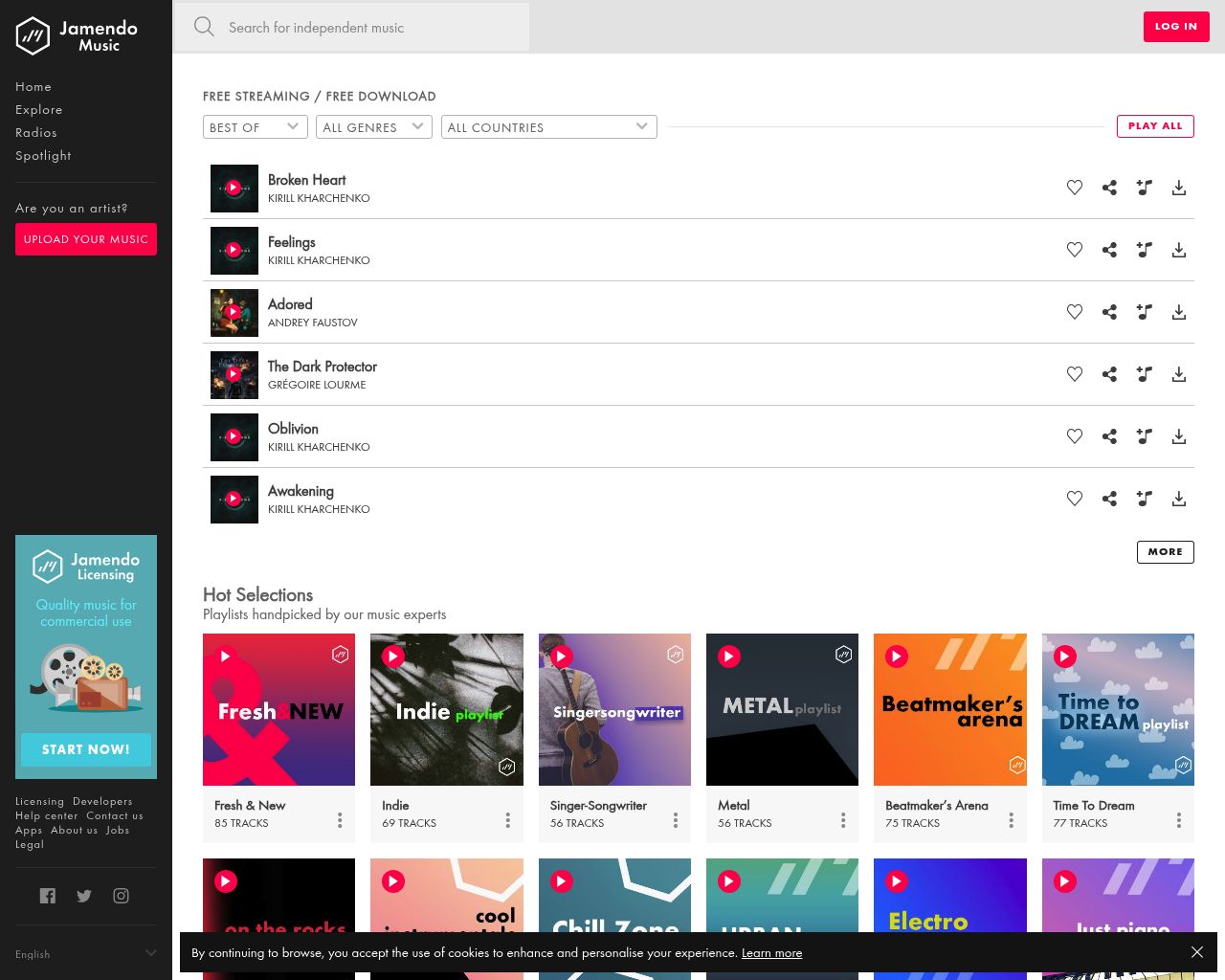
Task: Expand the Best Of dropdown
Action: pyautogui.click(x=256, y=126)
